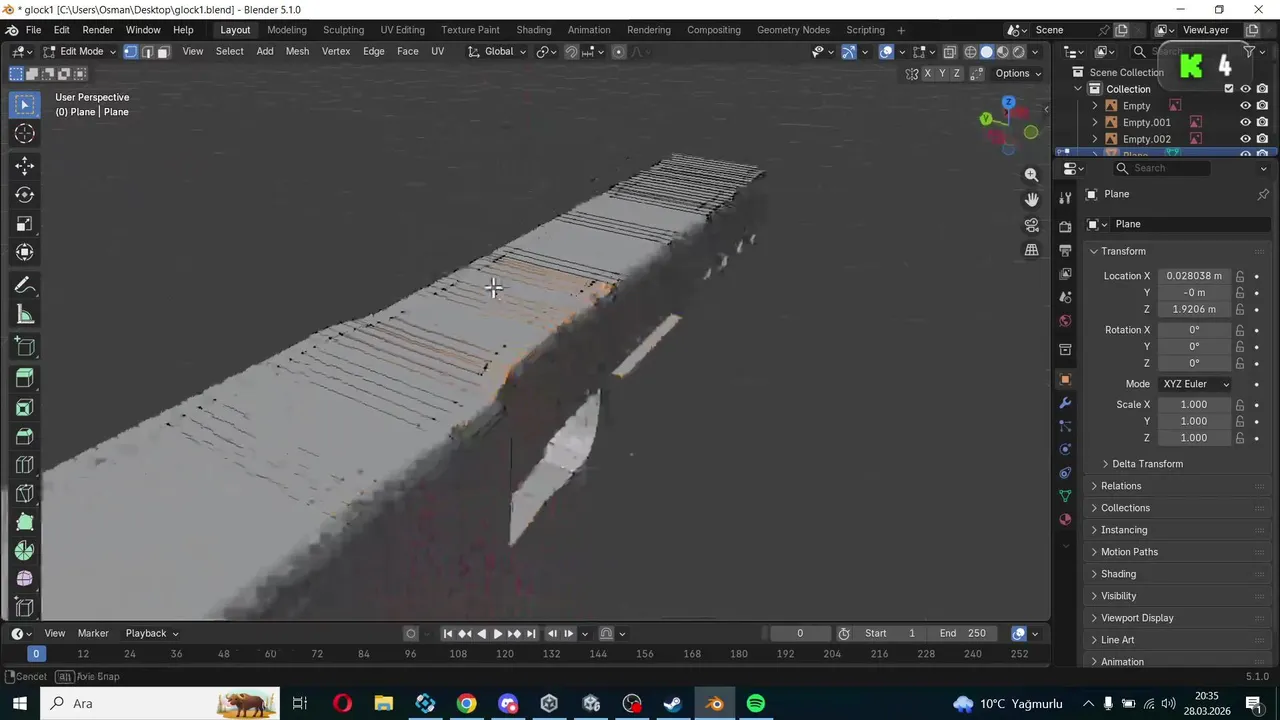Select the Cursor tool
Screen dimensions: 1280x720
[25, 134]
